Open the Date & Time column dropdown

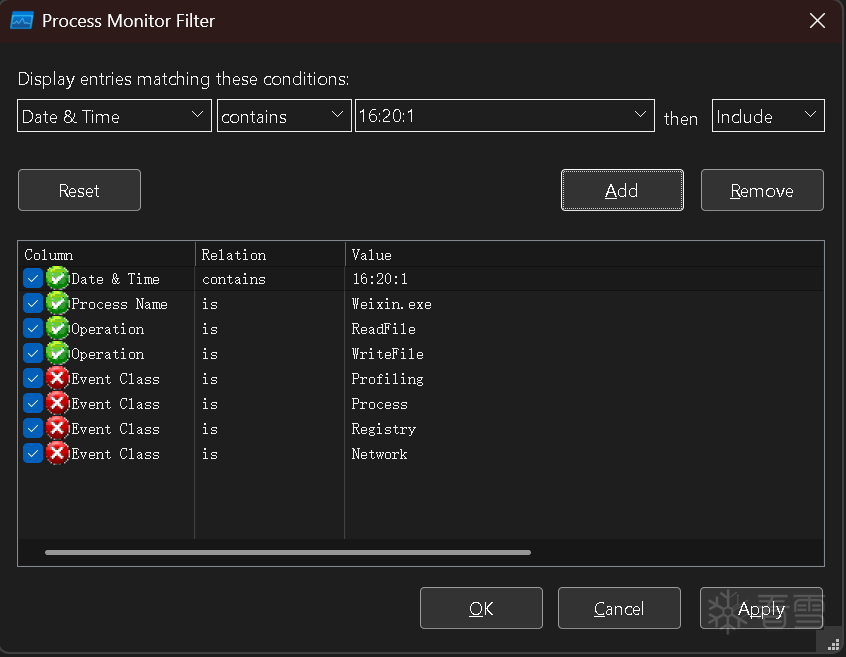point(114,116)
